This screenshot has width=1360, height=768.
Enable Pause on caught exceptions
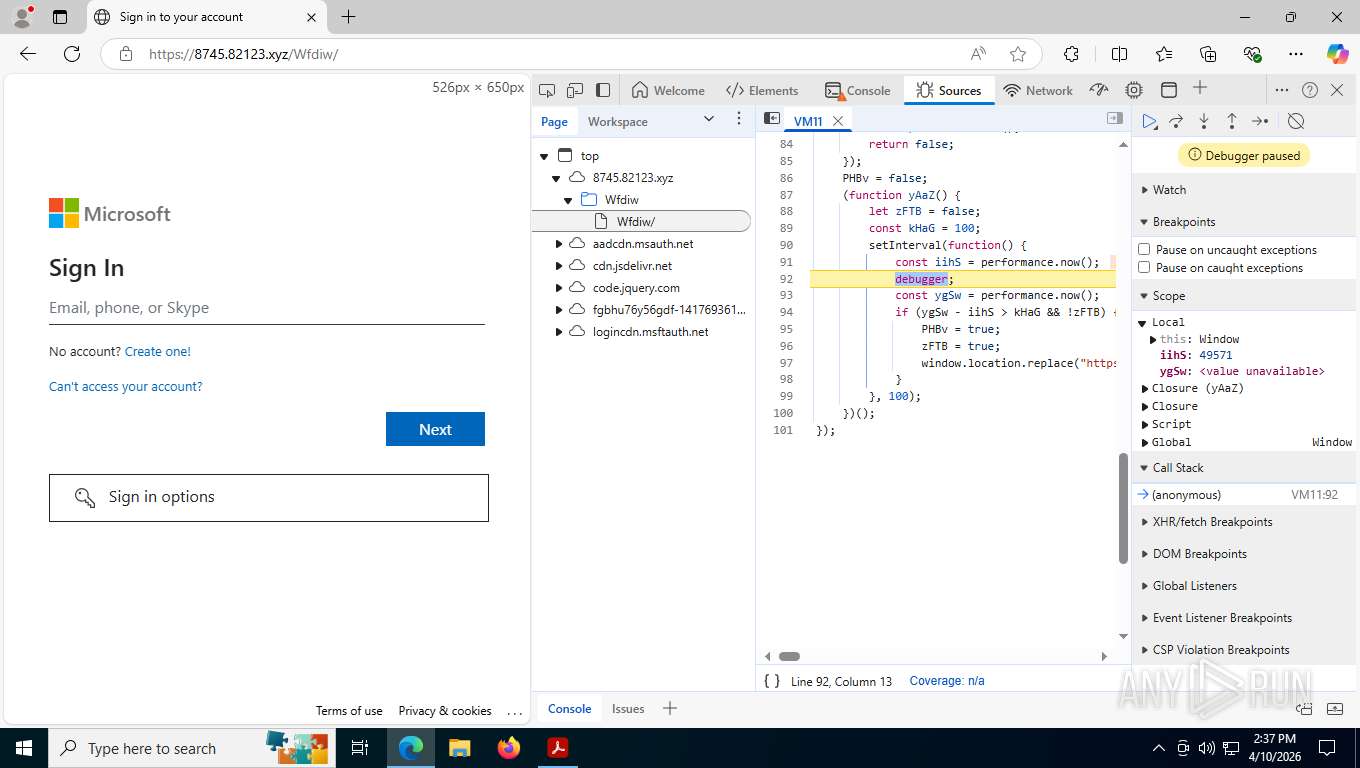[x=1144, y=267]
